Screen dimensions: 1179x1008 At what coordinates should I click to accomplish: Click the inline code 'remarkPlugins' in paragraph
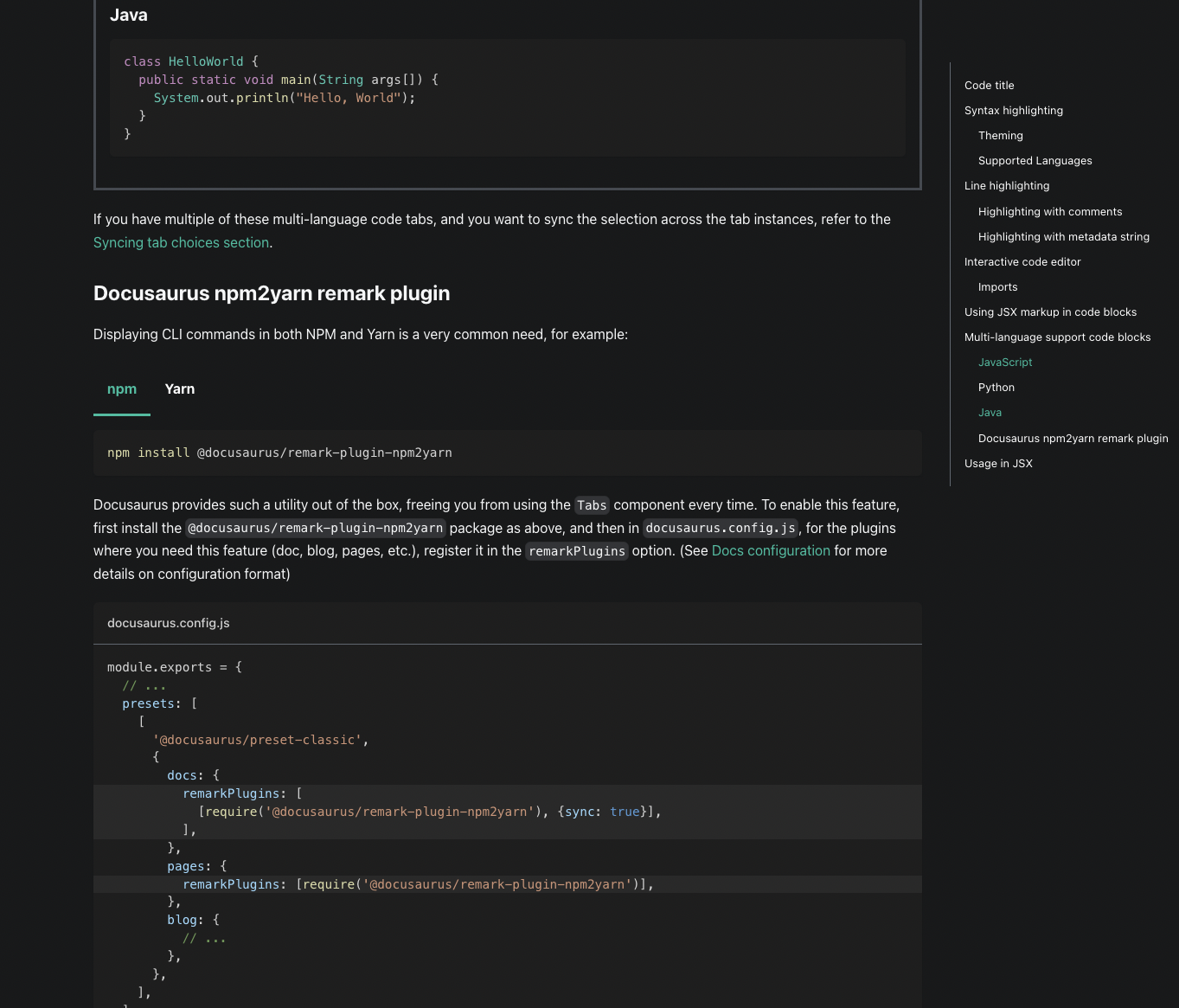point(577,551)
